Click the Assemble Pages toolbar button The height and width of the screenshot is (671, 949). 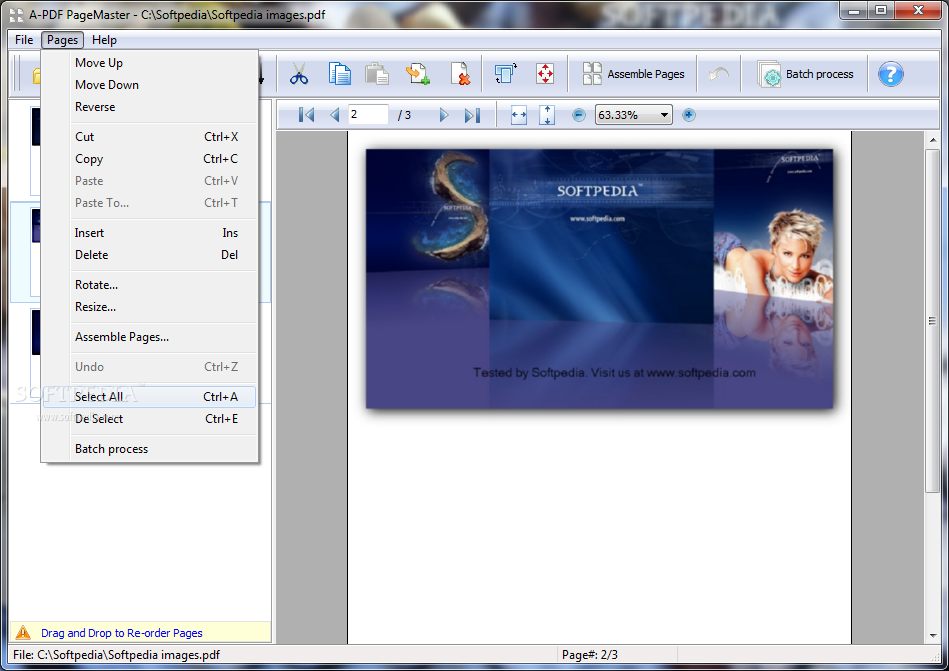point(633,74)
